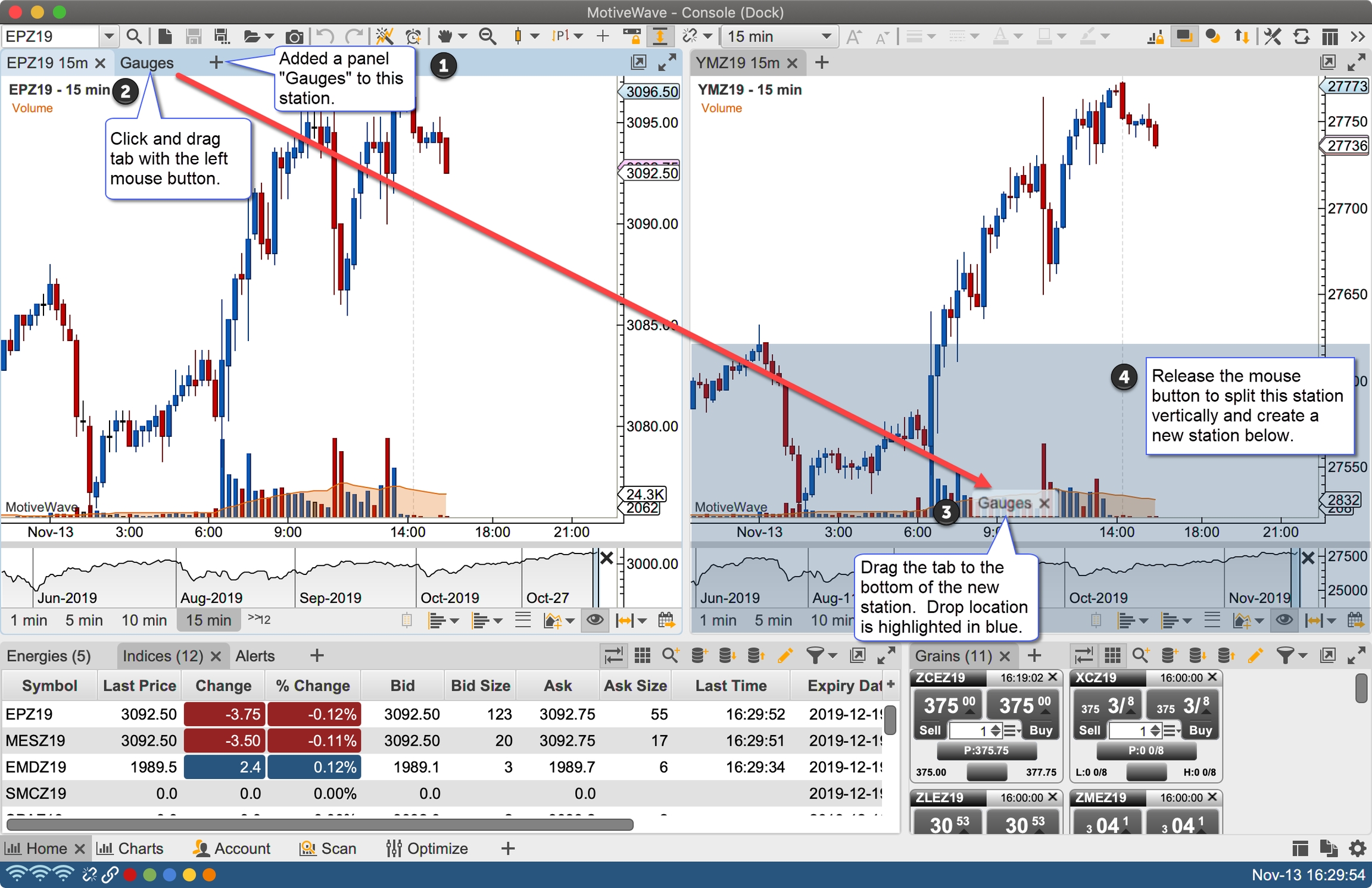Close the ZLEZ19 quote card
The image size is (1372, 888).
pyautogui.click(x=1052, y=797)
